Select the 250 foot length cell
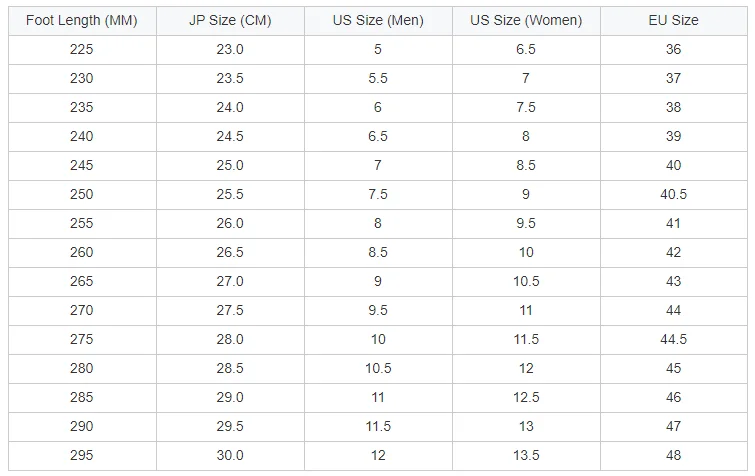The height and width of the screenshot is (476, 755). coord(82,195)
